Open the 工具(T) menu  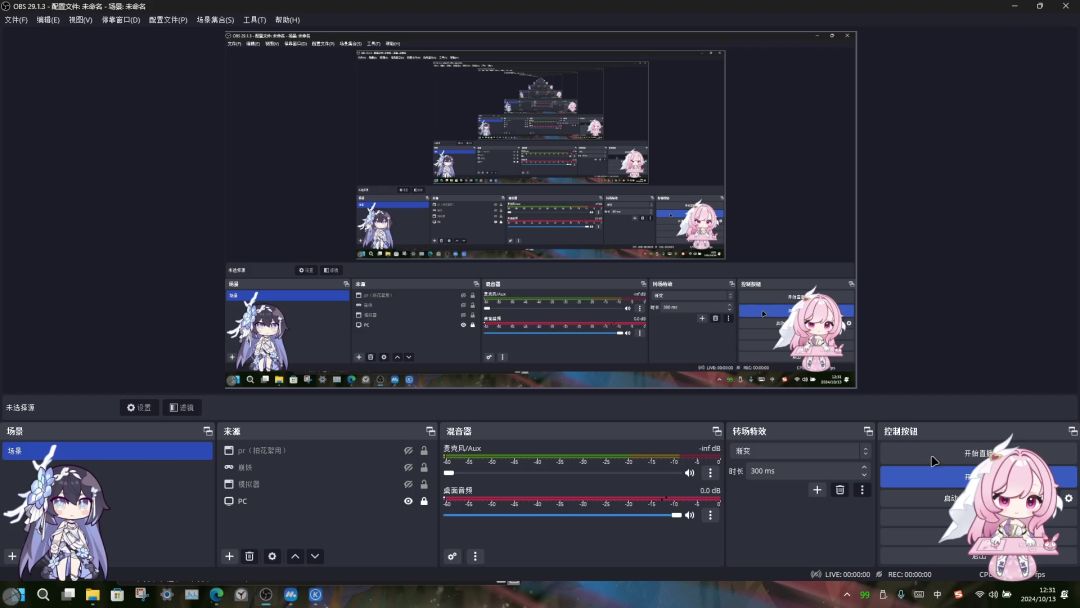(254, 20)
